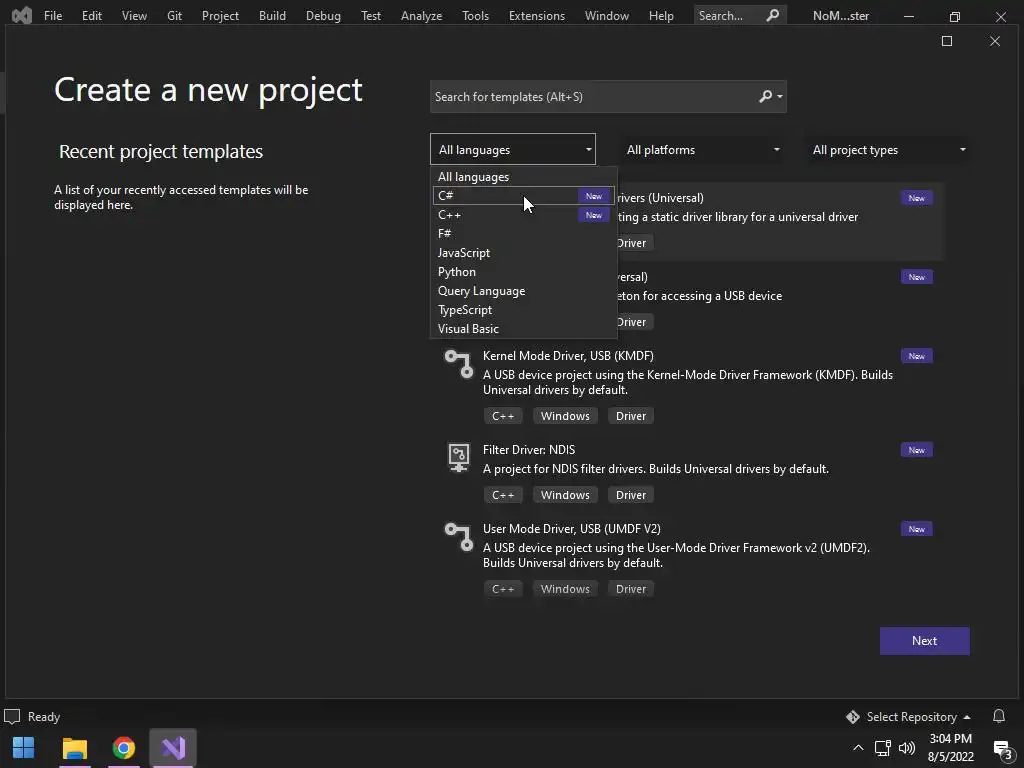Open the Debug menu
Image resolution: width=1024 pixels, height=768 pixels.
click(323, 16)
